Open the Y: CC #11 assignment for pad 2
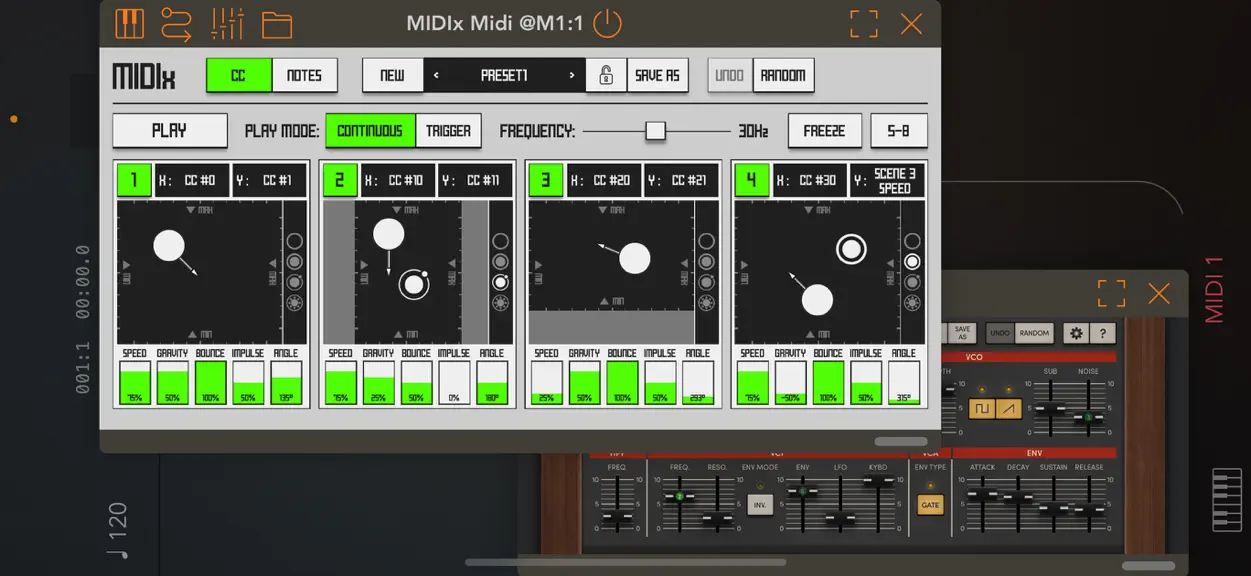This screenshot has width=1251, height=576. [x=476, y=180]
